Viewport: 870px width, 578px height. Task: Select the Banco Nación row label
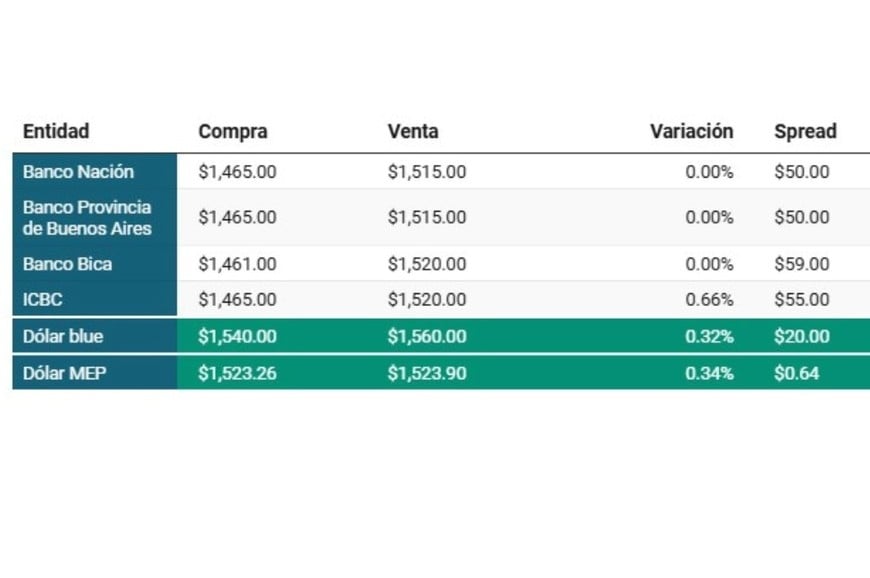coord(78,171)
